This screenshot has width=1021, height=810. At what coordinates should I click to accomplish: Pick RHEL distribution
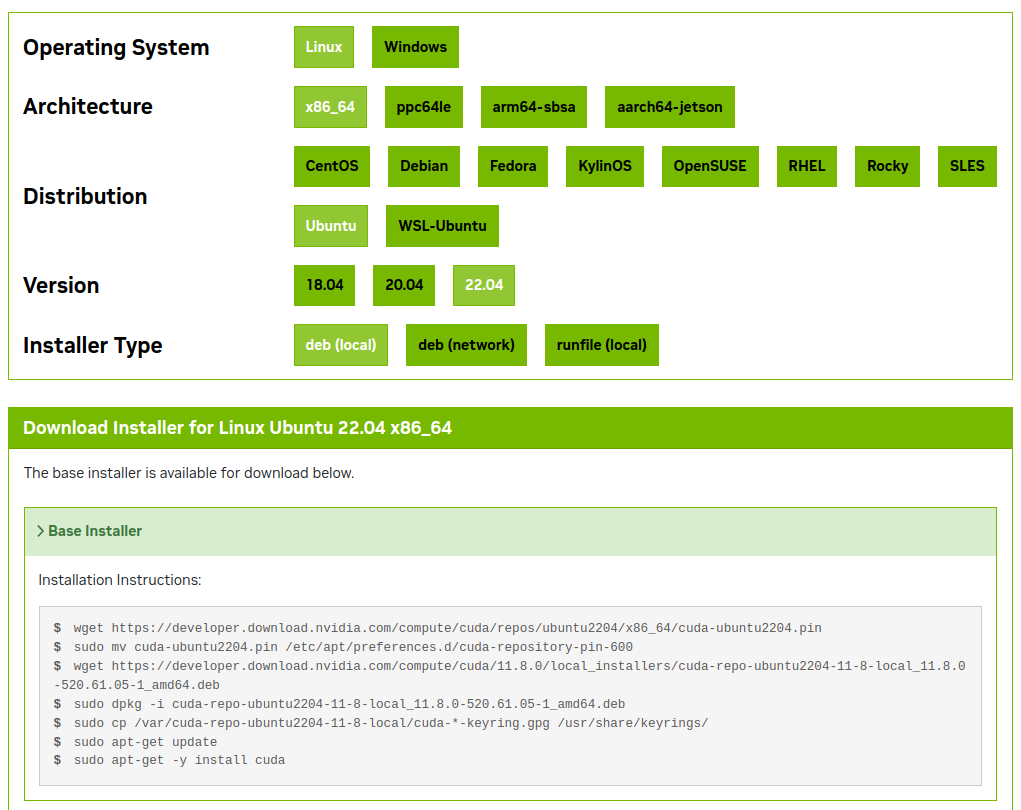click(806, 166)
